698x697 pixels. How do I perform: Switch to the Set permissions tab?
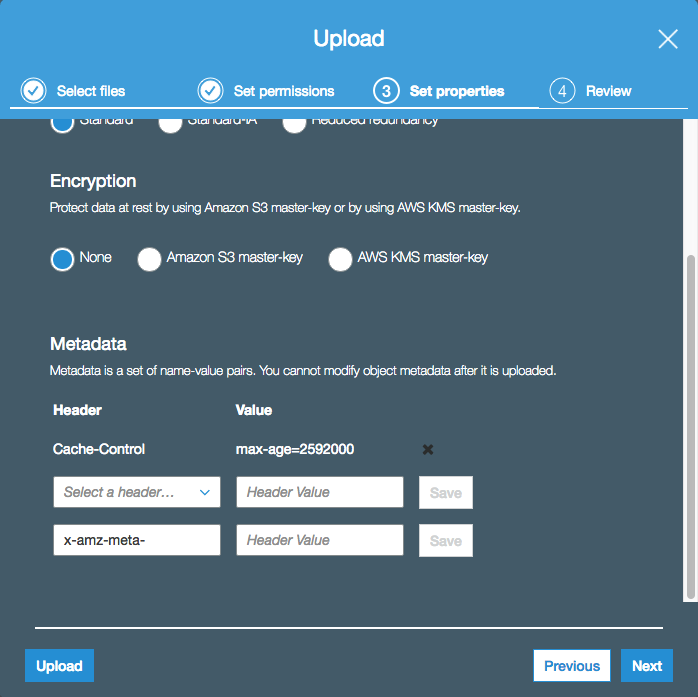pos(283,91)
